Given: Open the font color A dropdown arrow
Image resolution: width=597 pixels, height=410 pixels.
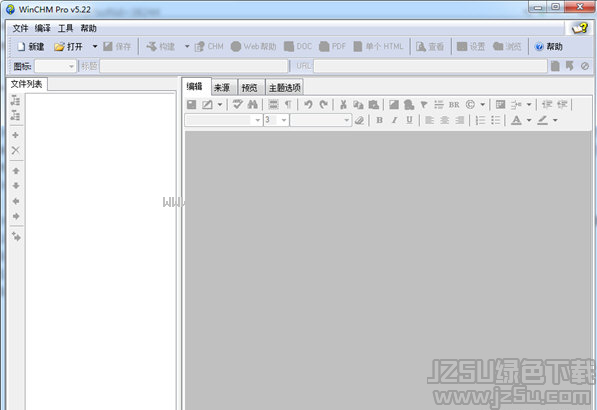Looking at the screenshot, I should tap(529, 120).
